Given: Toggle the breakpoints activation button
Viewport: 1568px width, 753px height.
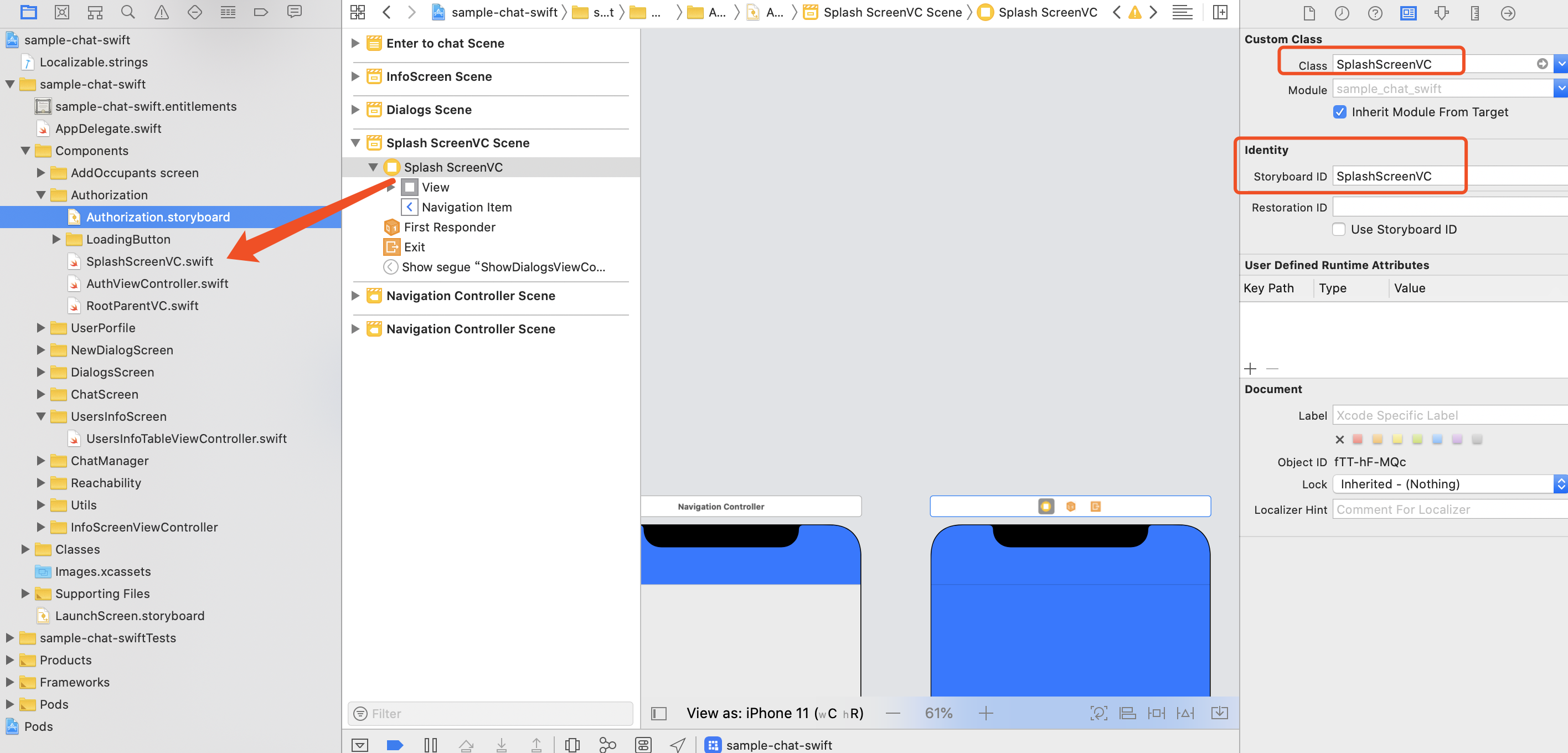Looking at the screenshot, I should (x=394, y=745).
